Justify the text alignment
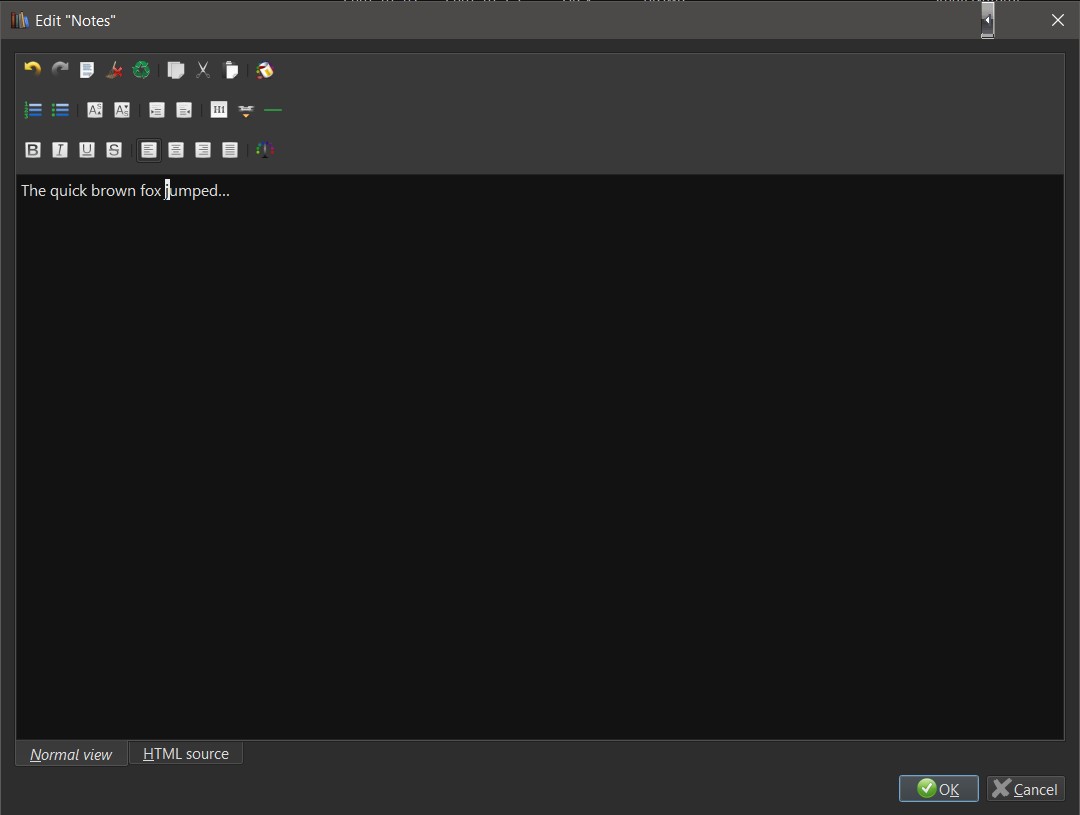This screenshot has width=1080, height=815. point(230,149)
